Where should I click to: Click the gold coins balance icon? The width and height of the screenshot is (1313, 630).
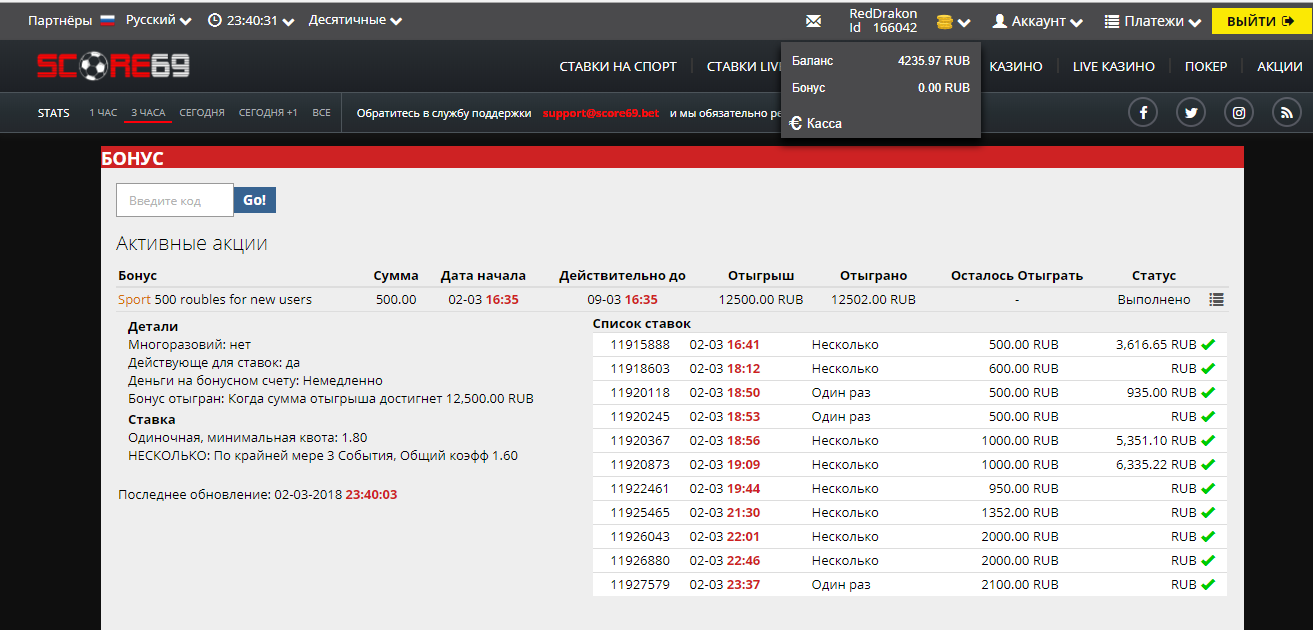[x=945, y=21]
